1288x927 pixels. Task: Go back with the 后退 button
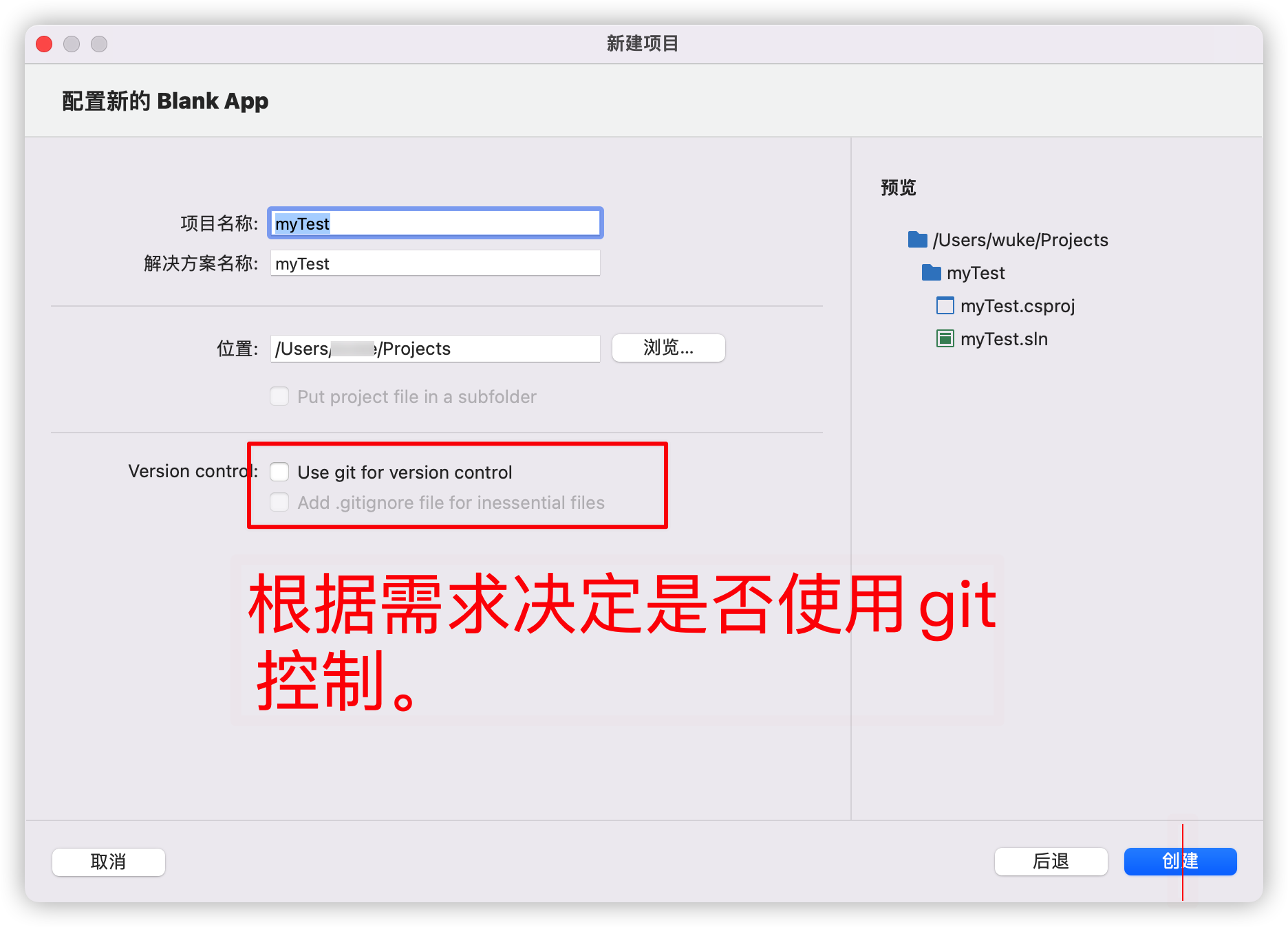click(x=1051, y=861)
